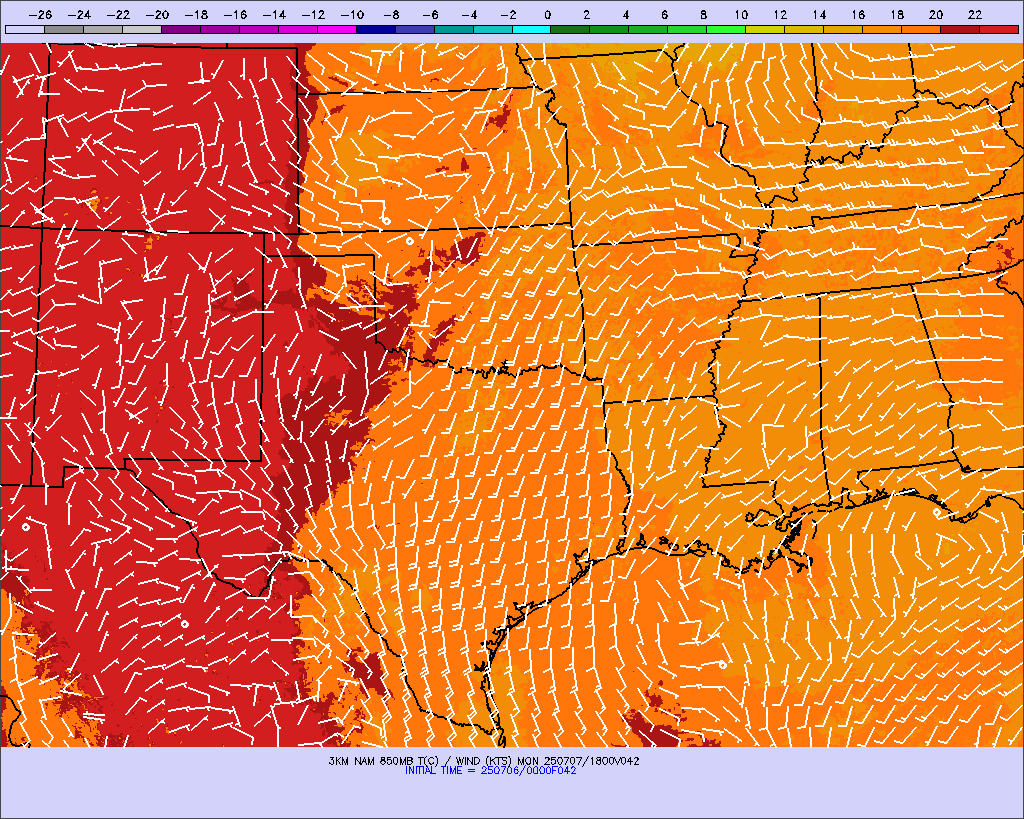Click the "12" legend label
The image size is (1024, 819).
780,14
